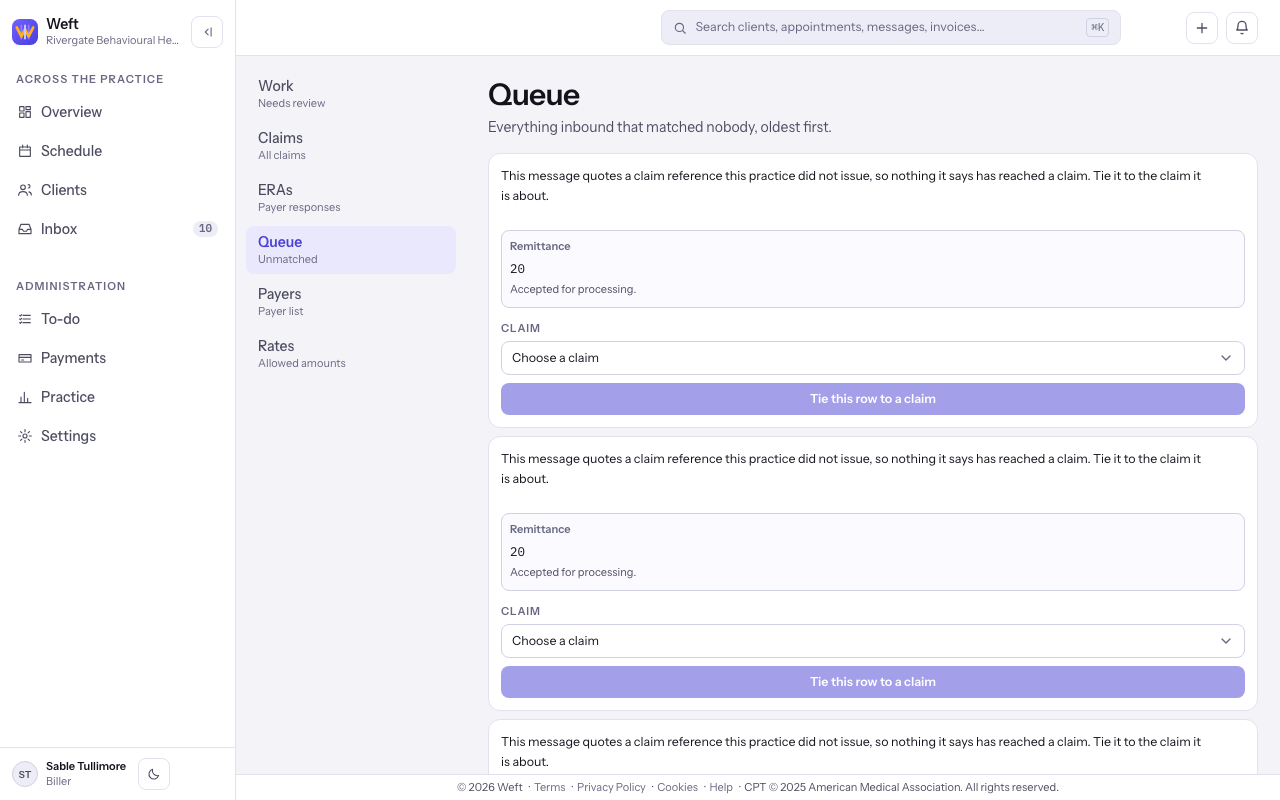Select the Queue unmatched section
The height and width of the screenshot is (800, 1280).
click(x=351, y=250)
